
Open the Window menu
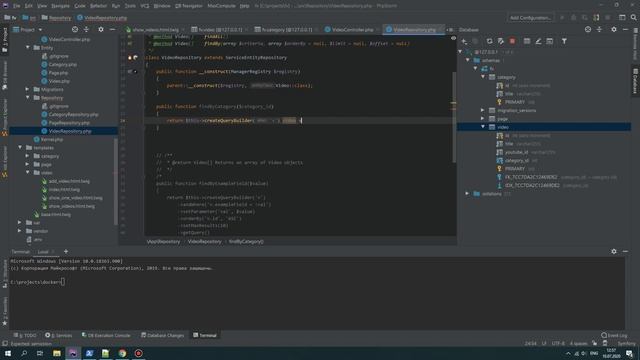[162, 6]
